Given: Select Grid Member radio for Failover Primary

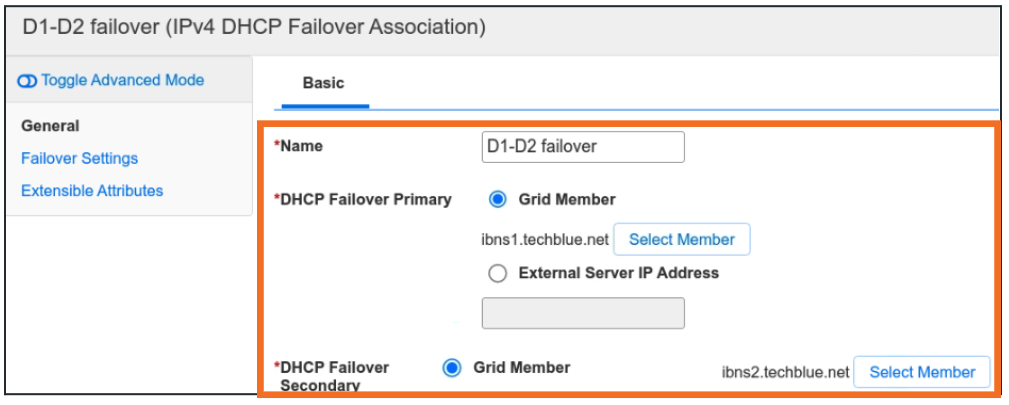Looking at the screenshot, I should (x=498, y=199).
